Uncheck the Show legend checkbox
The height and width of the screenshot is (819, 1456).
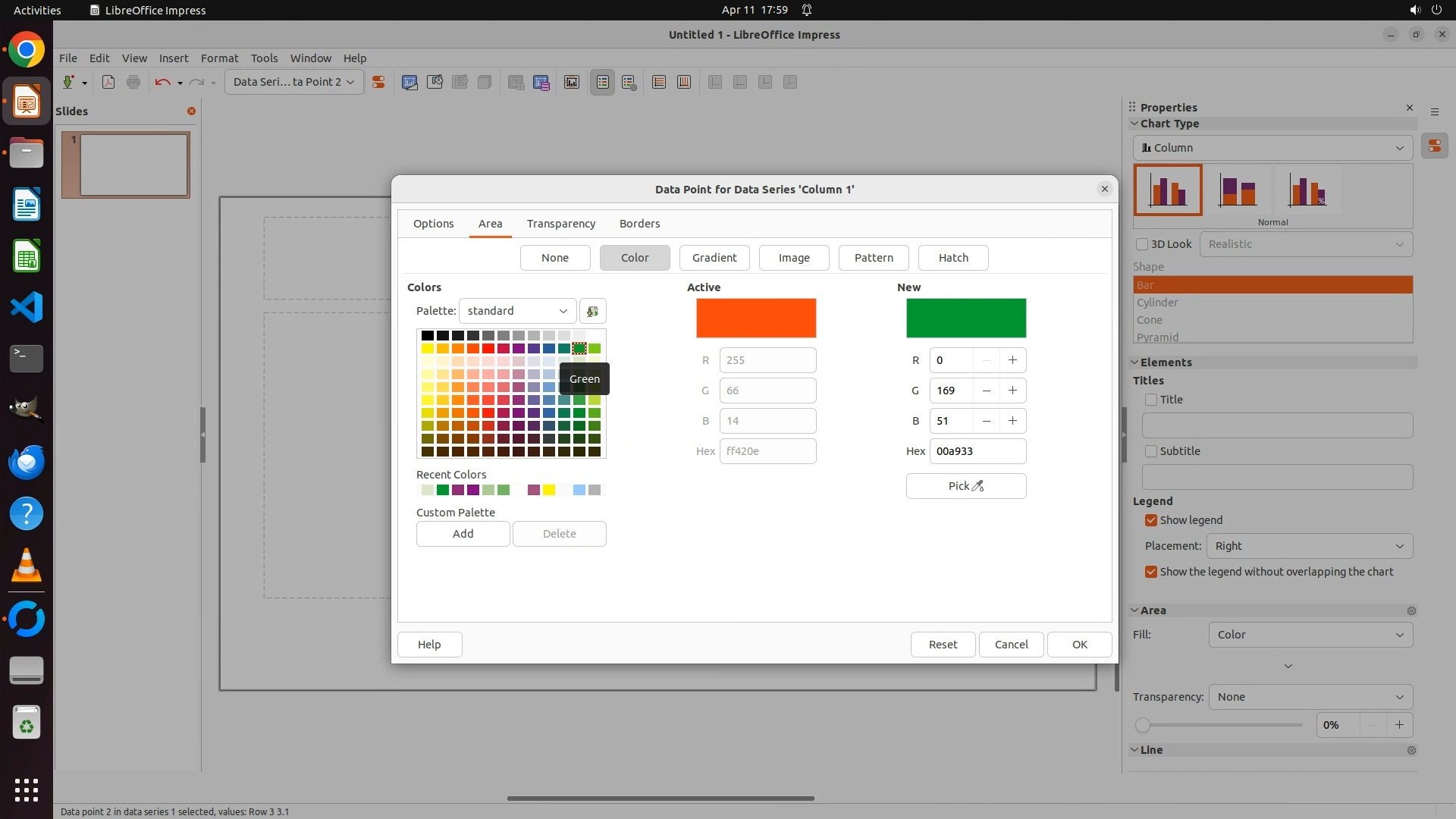coord(1151,520)
